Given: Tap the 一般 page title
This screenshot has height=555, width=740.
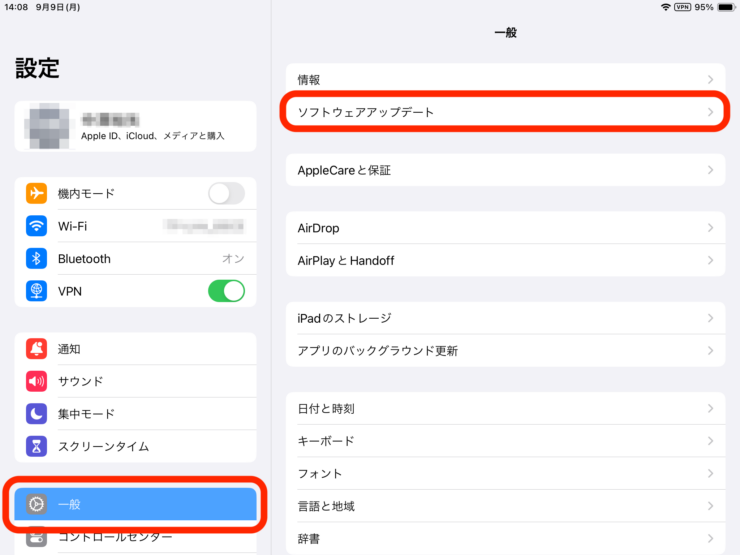Looking at the screenshot, I should (505, 33).
